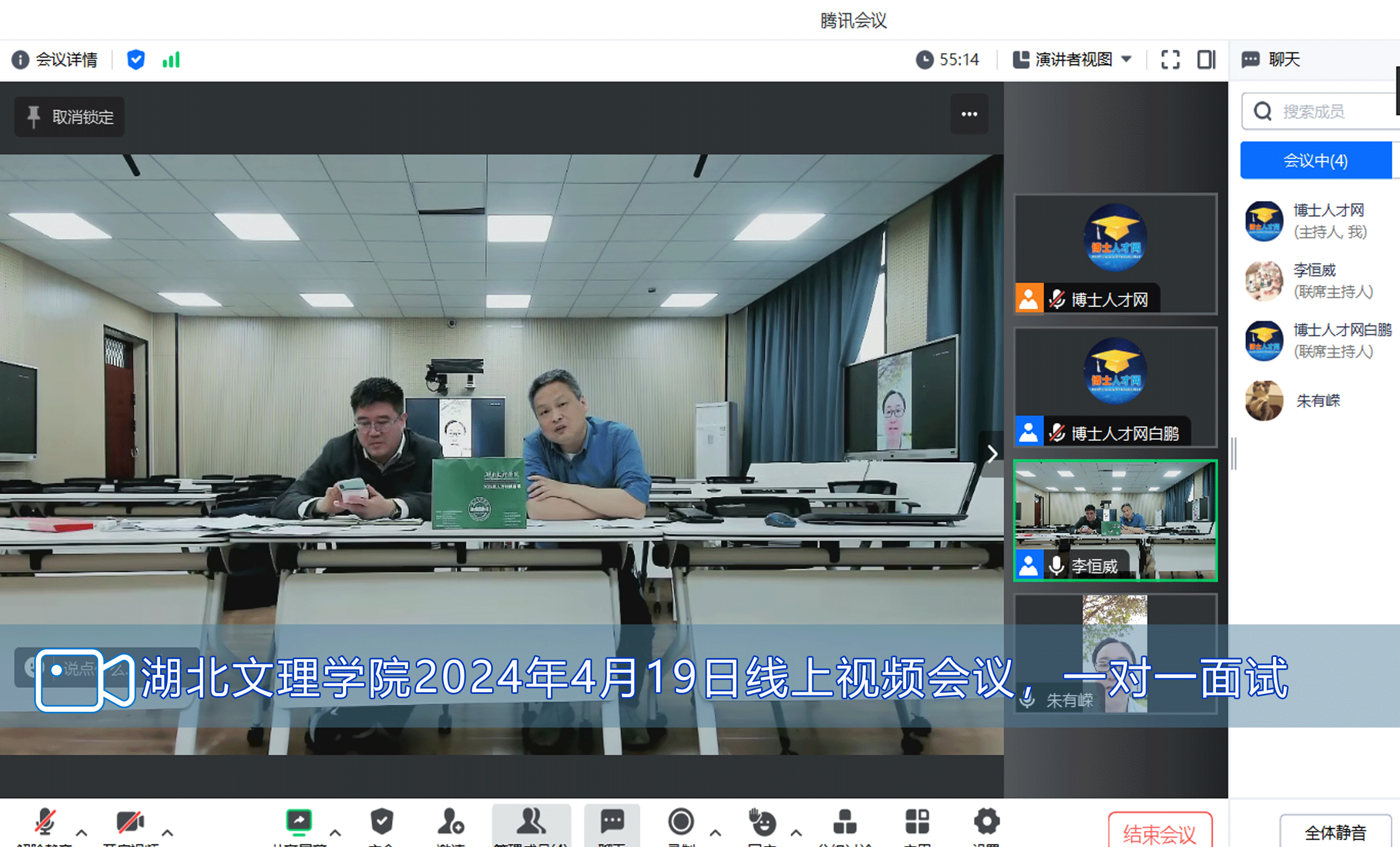Click the blue co-host badge on 李恒威 tile

pos(1029,565)
